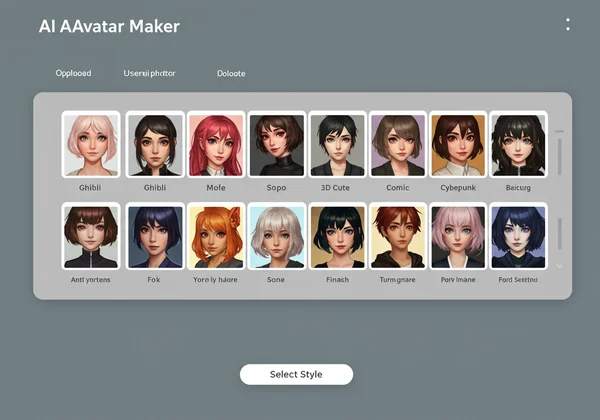Screen dimensions: 600x420
Task: Click the Cybepunk label text
Action: click(458, 188)
